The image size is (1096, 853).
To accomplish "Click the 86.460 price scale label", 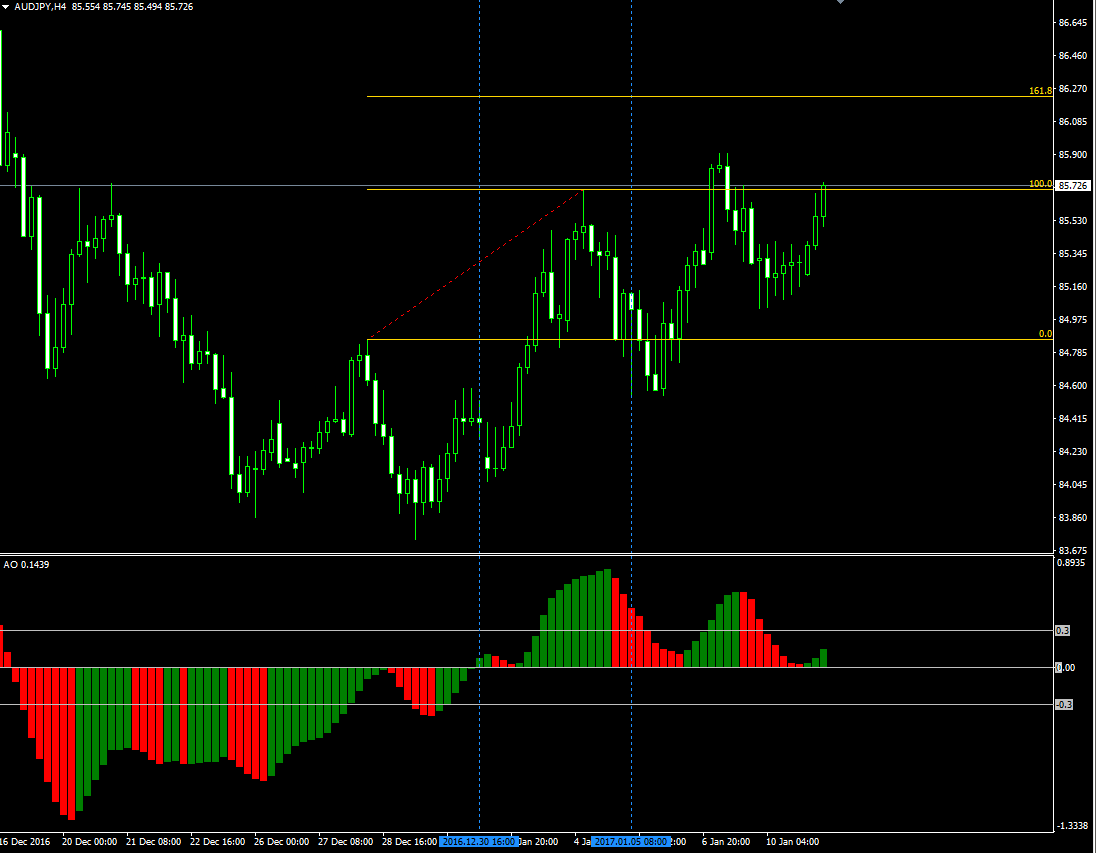I will point(1073,56).
